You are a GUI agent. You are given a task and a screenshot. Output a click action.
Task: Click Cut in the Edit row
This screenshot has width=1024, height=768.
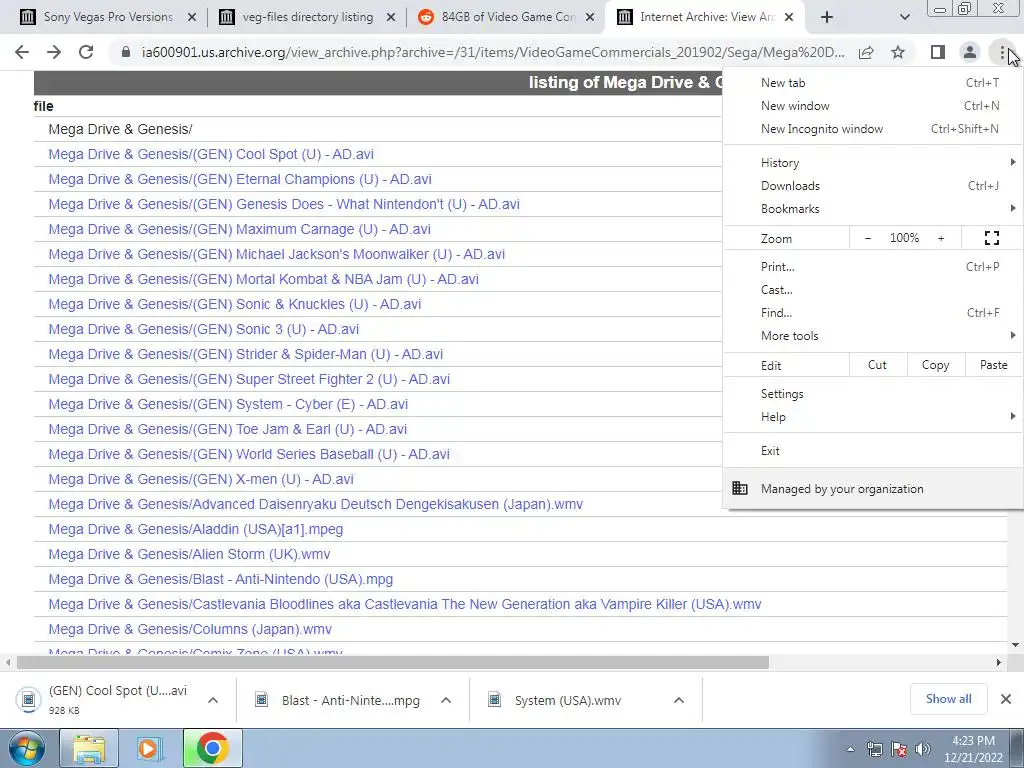coord(878,365)
